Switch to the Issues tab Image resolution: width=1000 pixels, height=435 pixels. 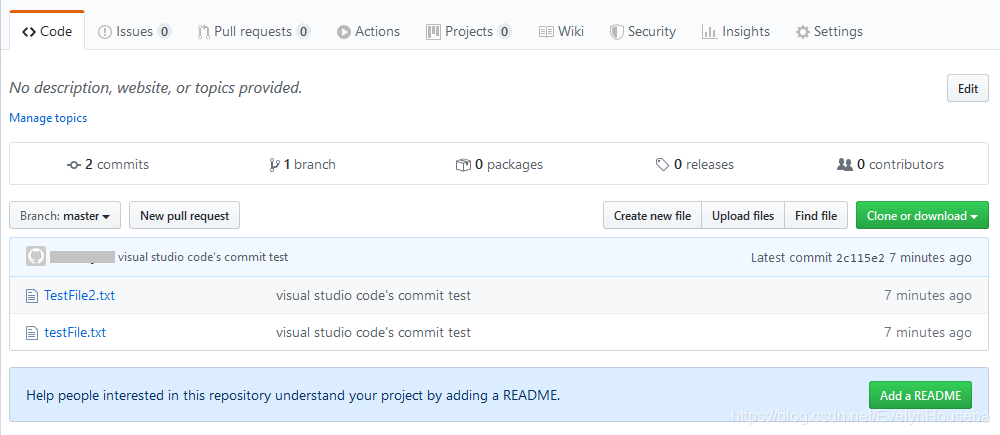pos(134,31)
